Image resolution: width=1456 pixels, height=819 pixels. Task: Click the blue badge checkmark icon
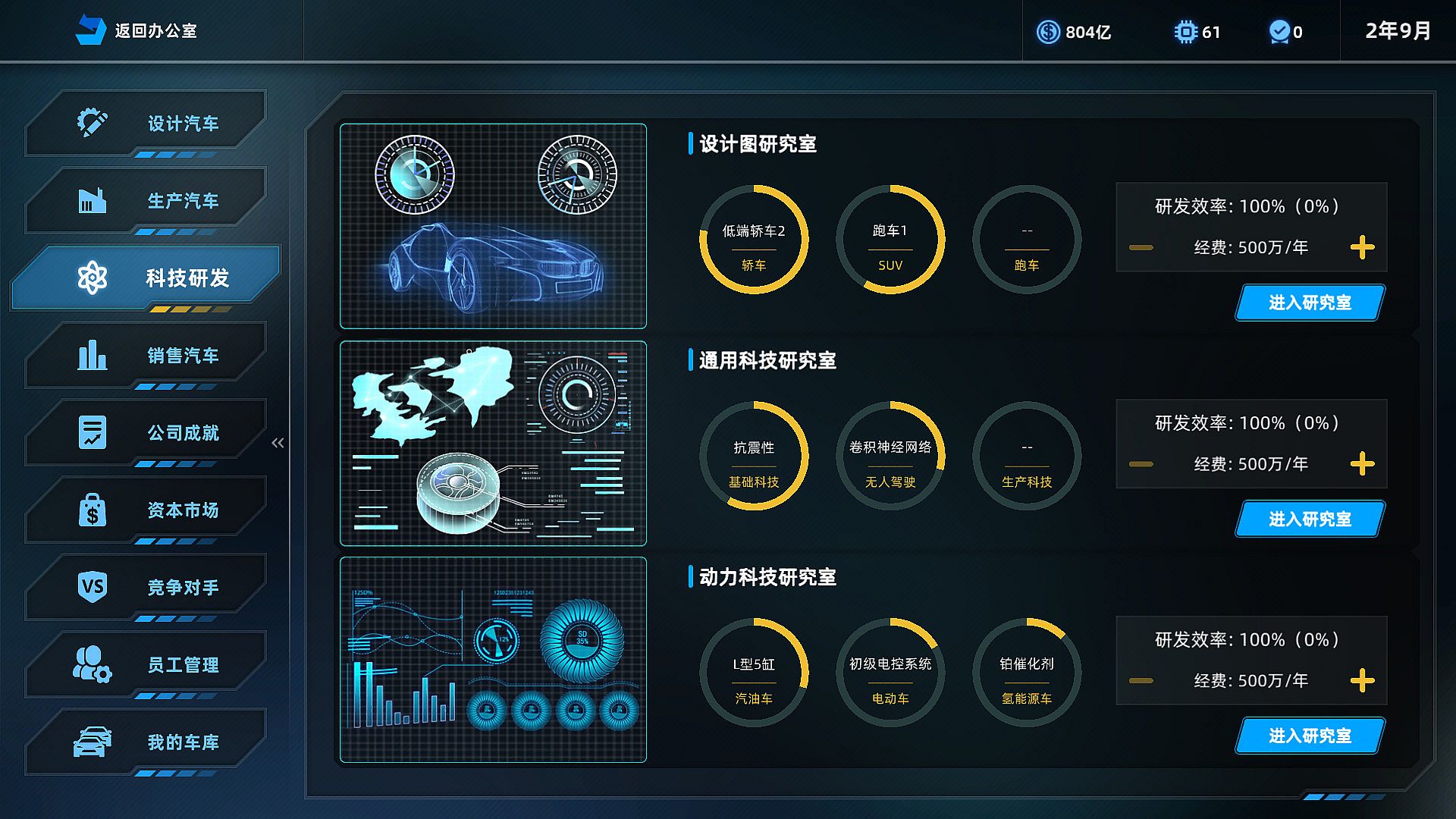pos(1279,32)
